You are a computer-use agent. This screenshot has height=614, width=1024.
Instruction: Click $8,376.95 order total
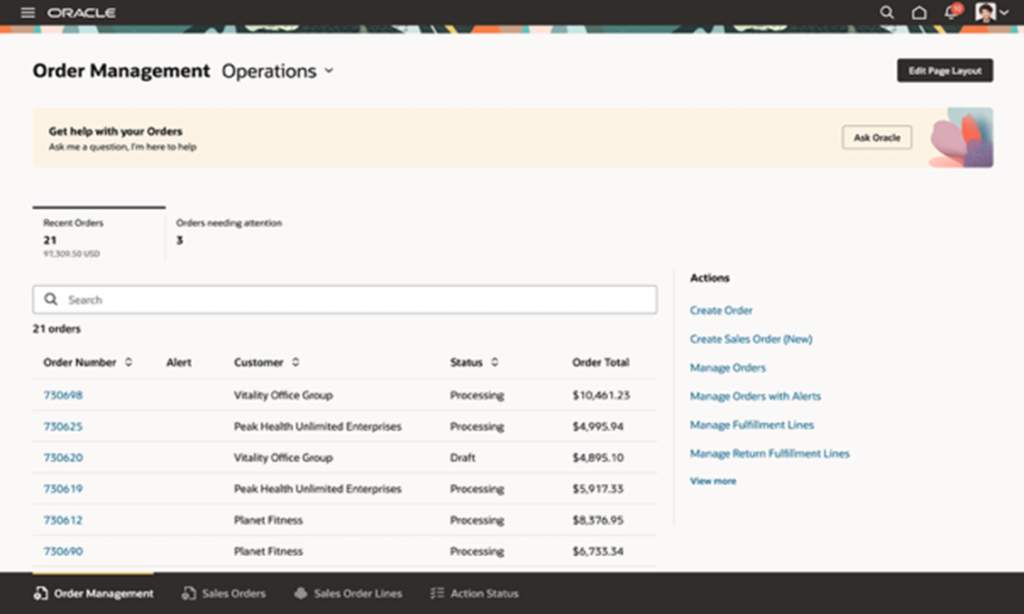coord(598,520)
